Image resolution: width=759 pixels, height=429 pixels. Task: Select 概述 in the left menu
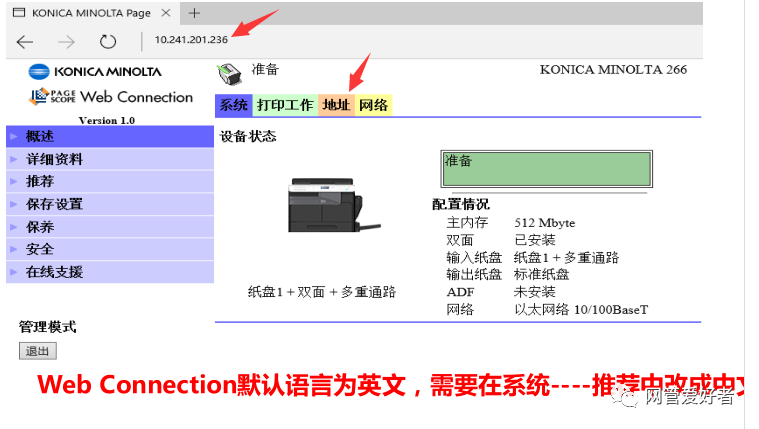(110, 137)
